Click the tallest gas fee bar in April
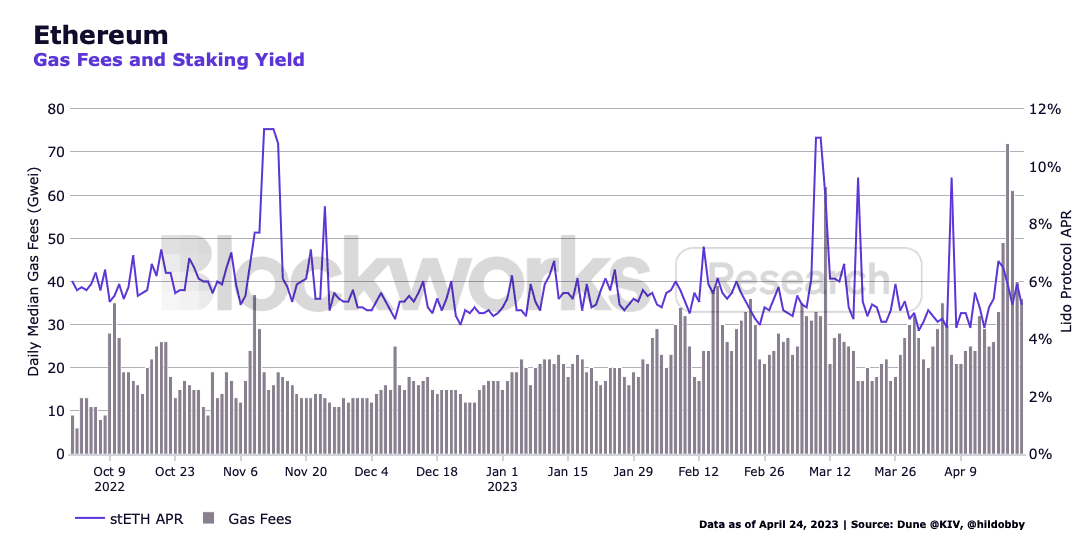Screen dimensions: 1084x542 point(1007,300)
